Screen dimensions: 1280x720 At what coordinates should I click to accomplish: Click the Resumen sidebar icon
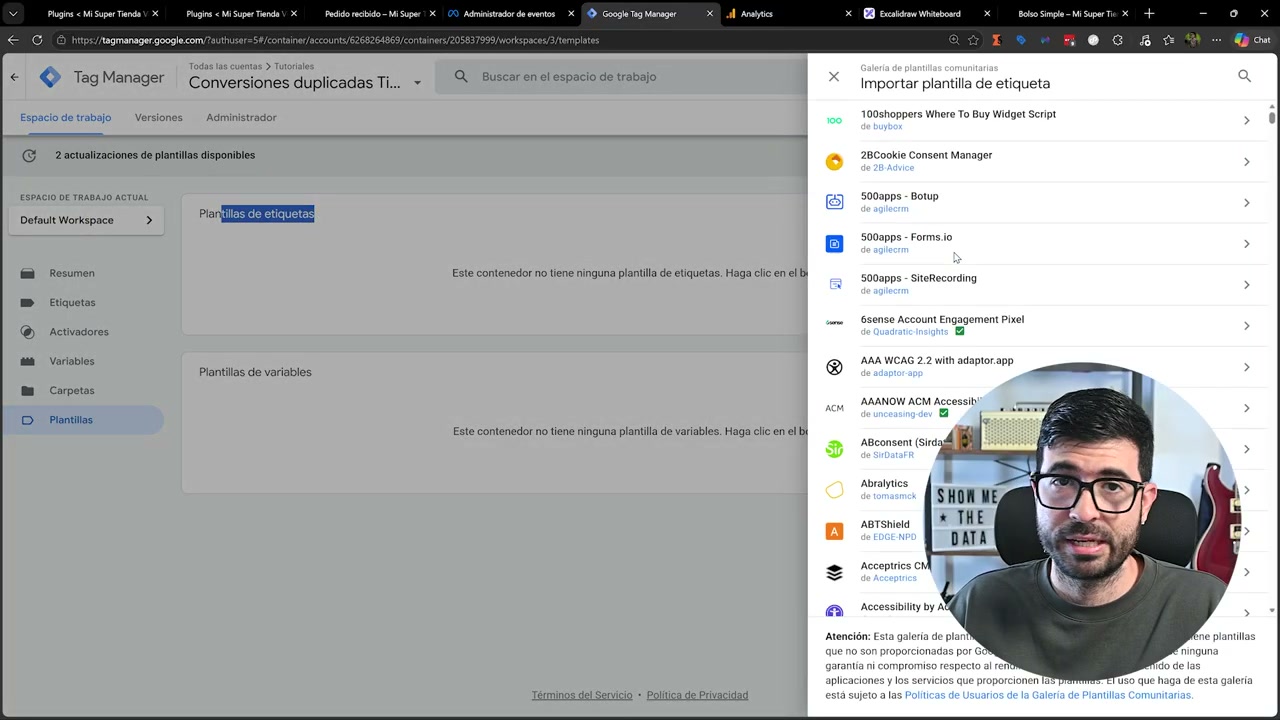coord(28,273)
